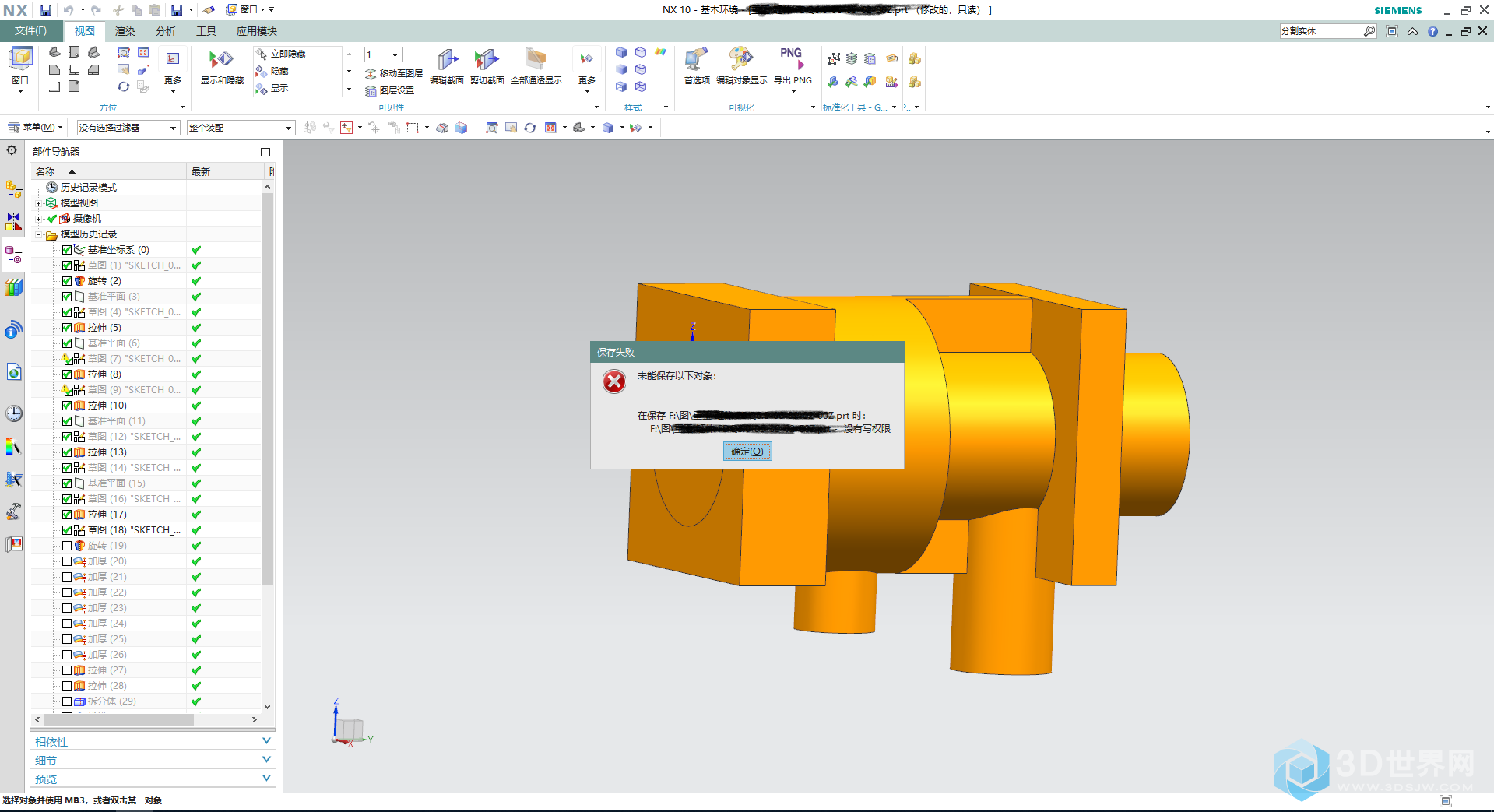Uncheck 基准坐标系 (0) checkbox
The height and width of the screenshot is (812, 1494).
[x=67, y=250]
